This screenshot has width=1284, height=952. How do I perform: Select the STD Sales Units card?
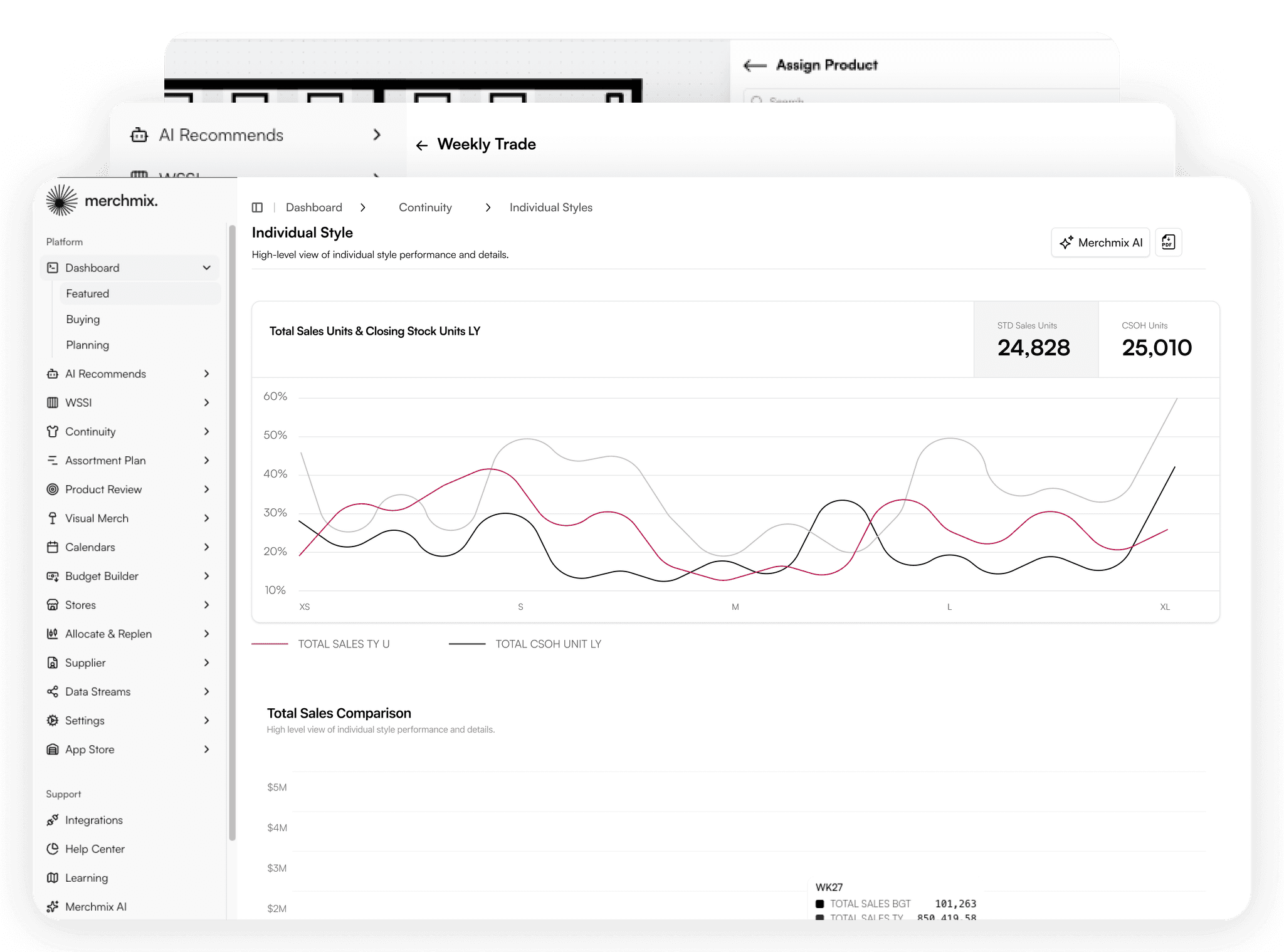point(1035,340)
